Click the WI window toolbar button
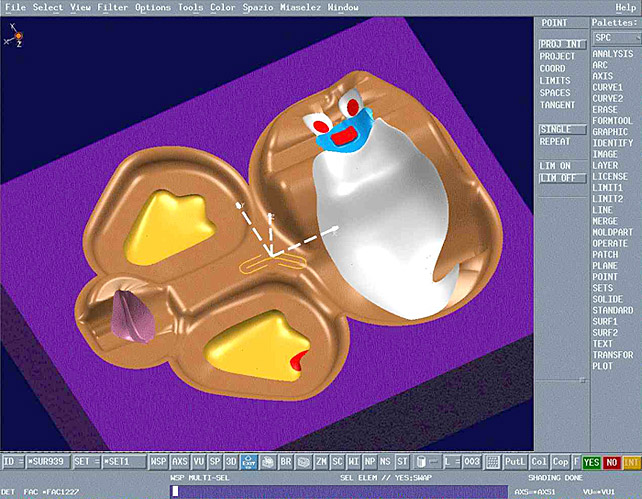 click(353, 462)
